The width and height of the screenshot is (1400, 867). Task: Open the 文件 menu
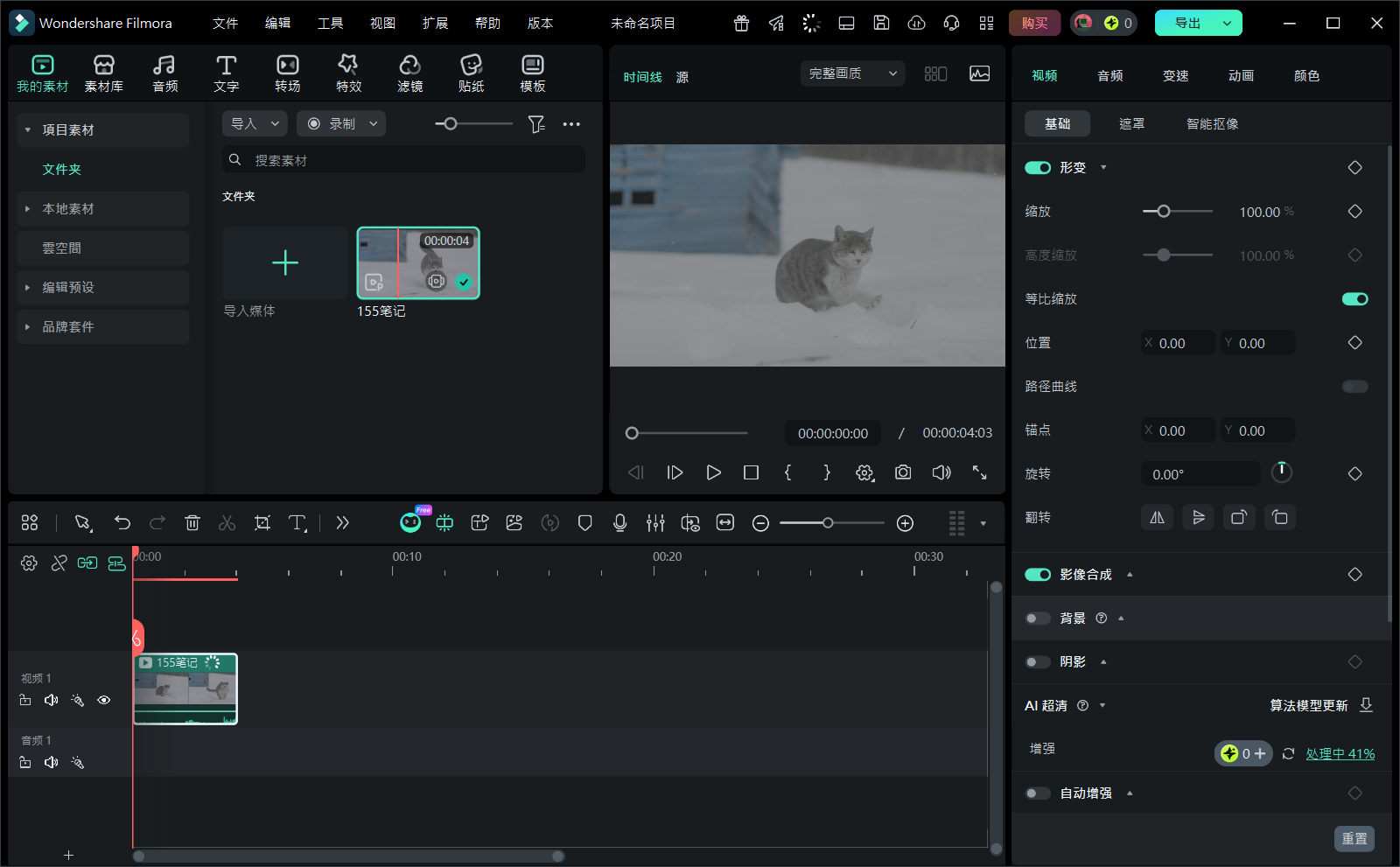(225, 24)
